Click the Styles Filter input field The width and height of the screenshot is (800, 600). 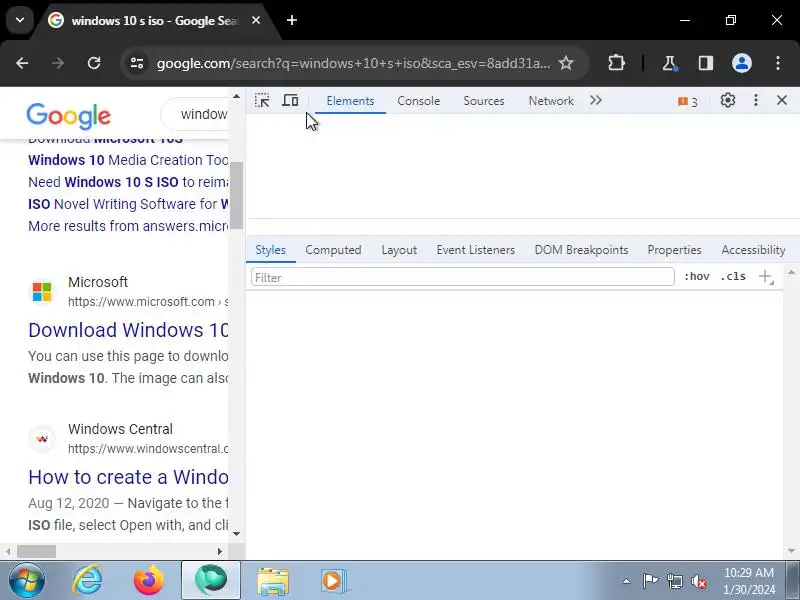[x=463, y=277]
